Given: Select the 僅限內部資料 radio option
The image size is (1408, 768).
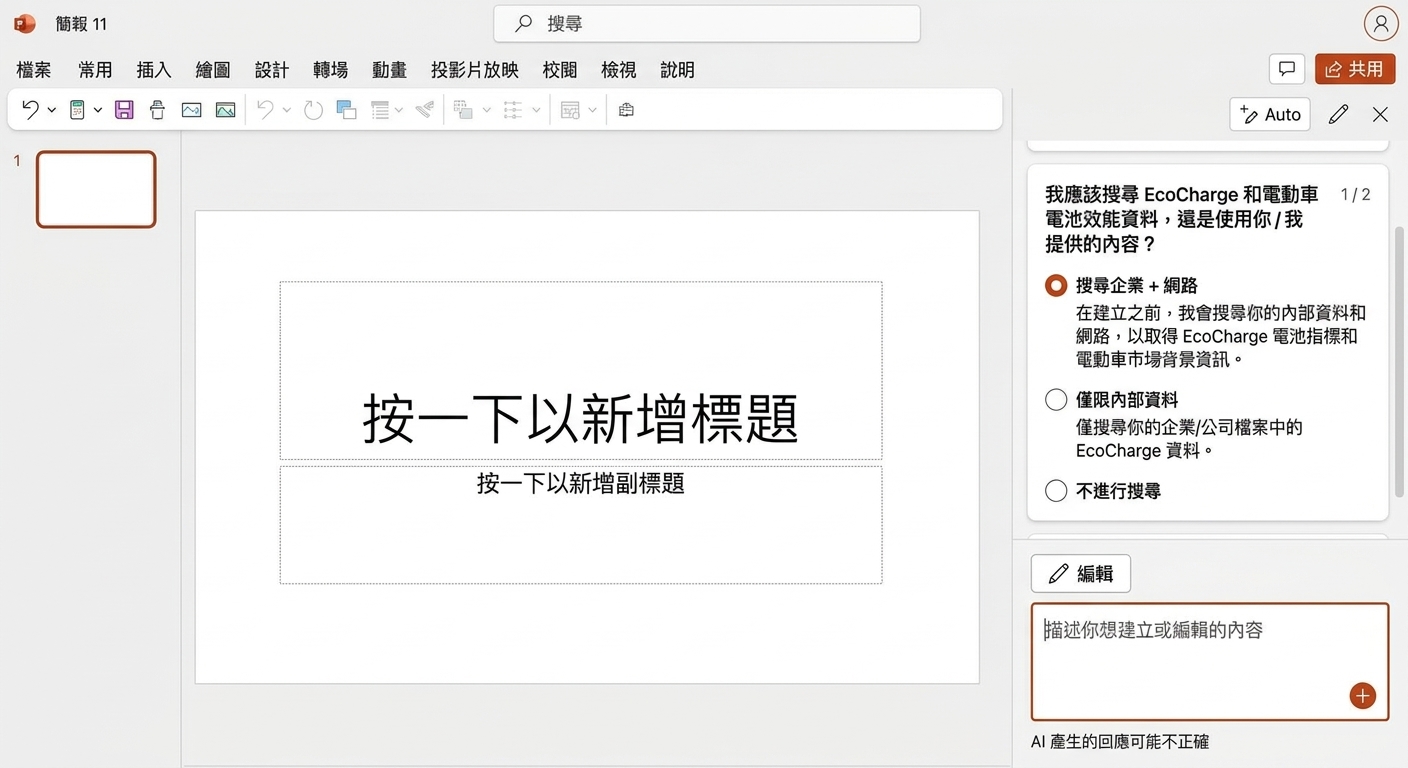Looking at the screenshot, I should (x=1056, y=400).
